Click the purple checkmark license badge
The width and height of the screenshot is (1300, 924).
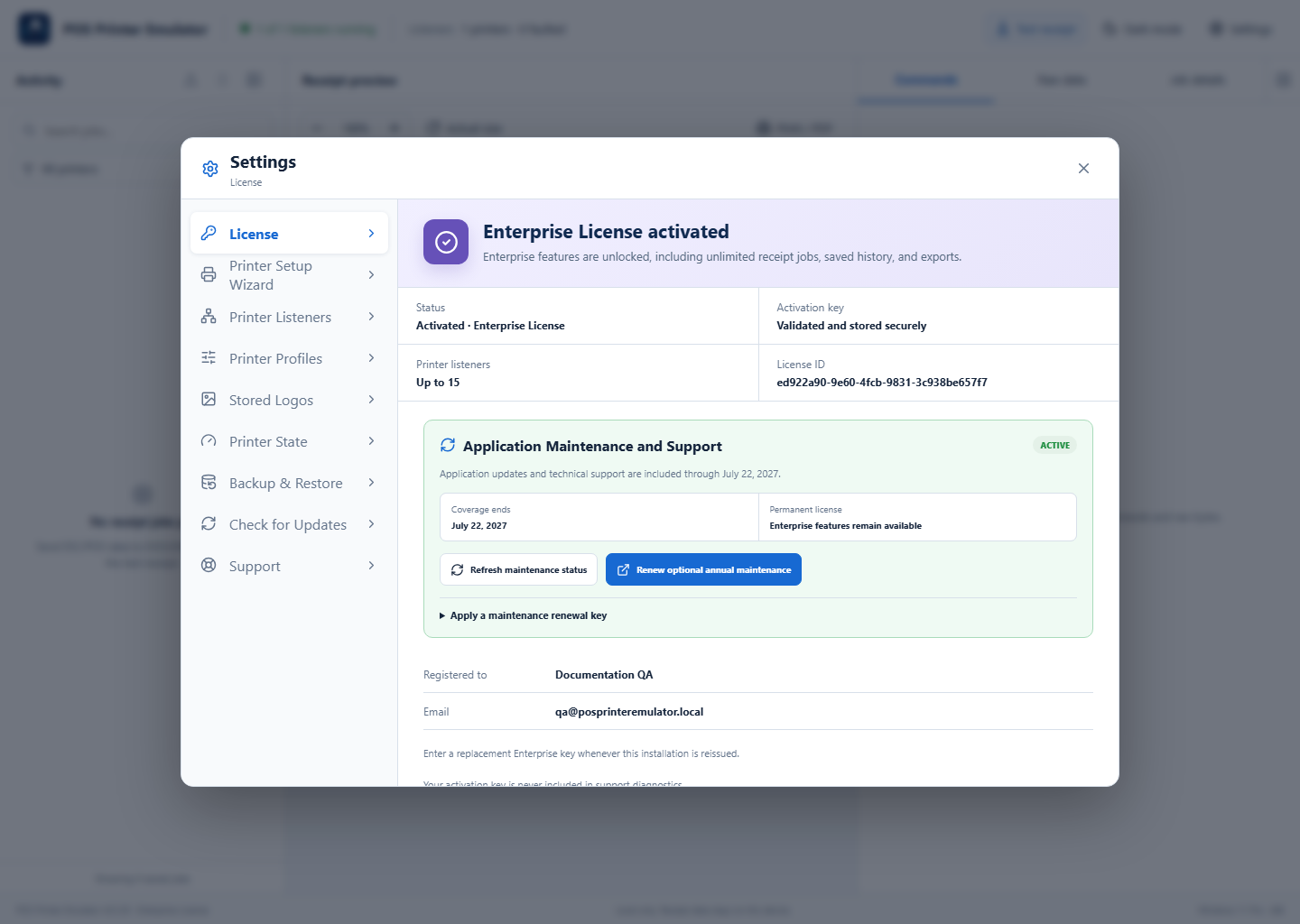coord(446,242)
